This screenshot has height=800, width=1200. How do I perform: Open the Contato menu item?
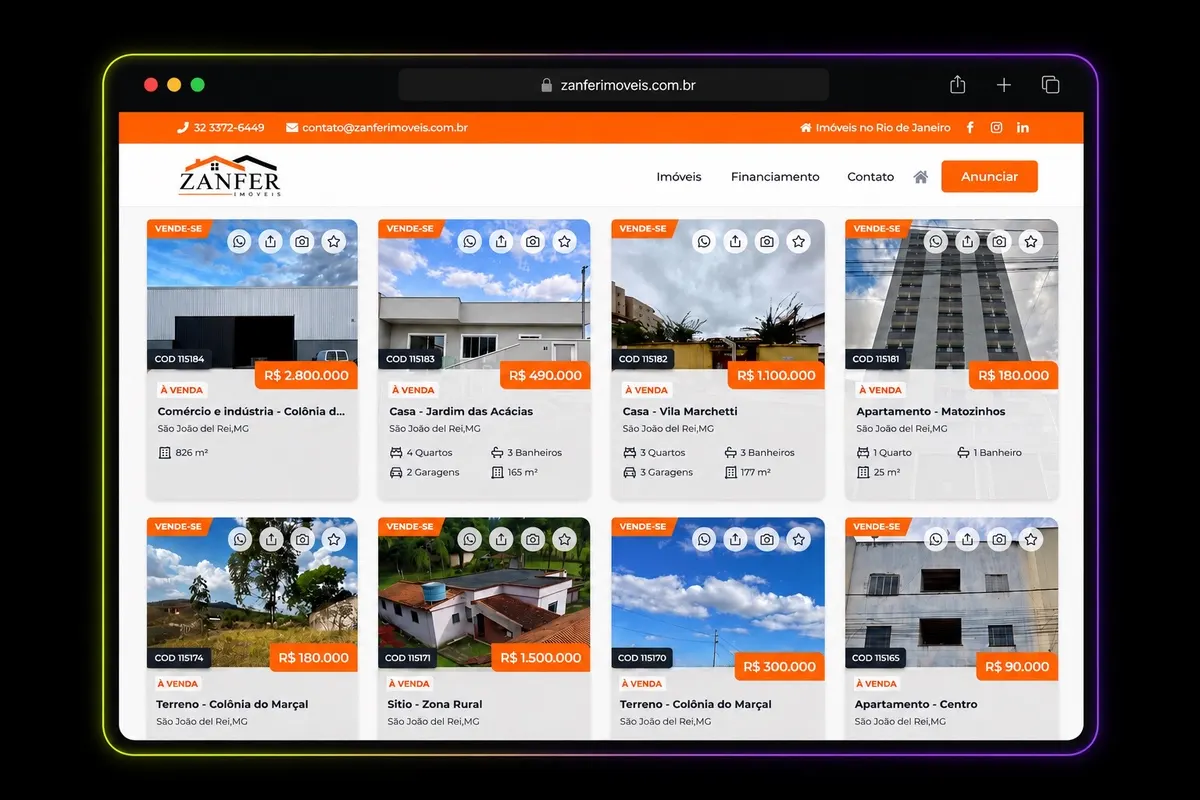coord(870,177)
